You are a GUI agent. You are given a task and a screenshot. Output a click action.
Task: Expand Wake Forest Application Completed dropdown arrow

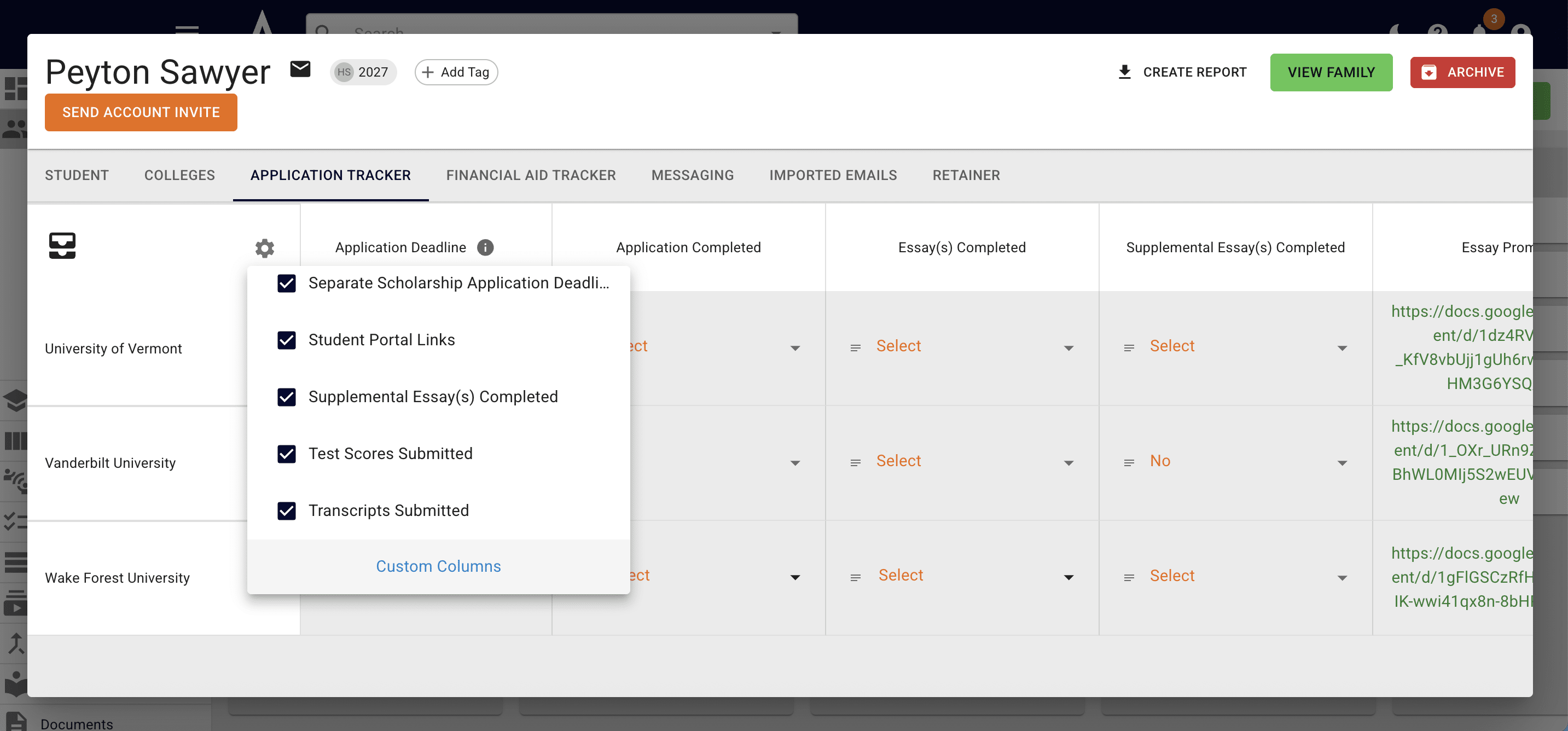click(x=794, y=578)
